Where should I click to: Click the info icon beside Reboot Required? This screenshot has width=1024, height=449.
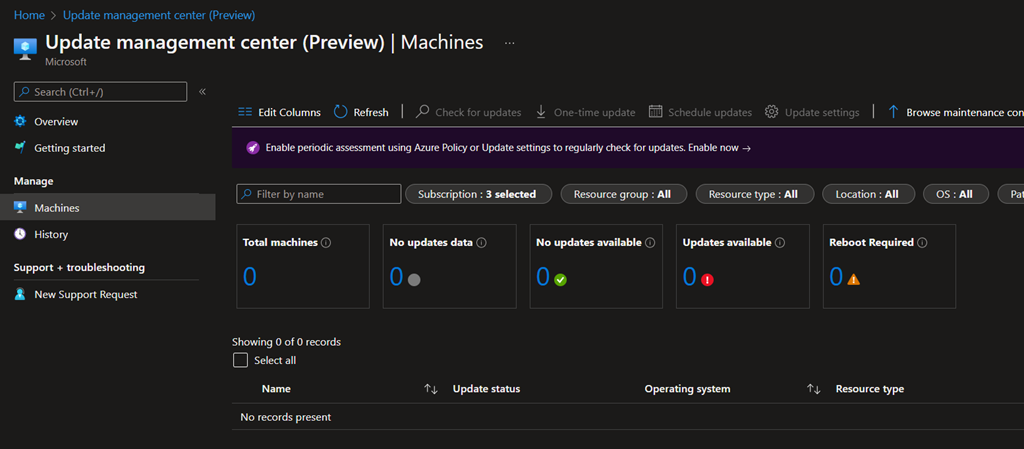coord(922,243)
